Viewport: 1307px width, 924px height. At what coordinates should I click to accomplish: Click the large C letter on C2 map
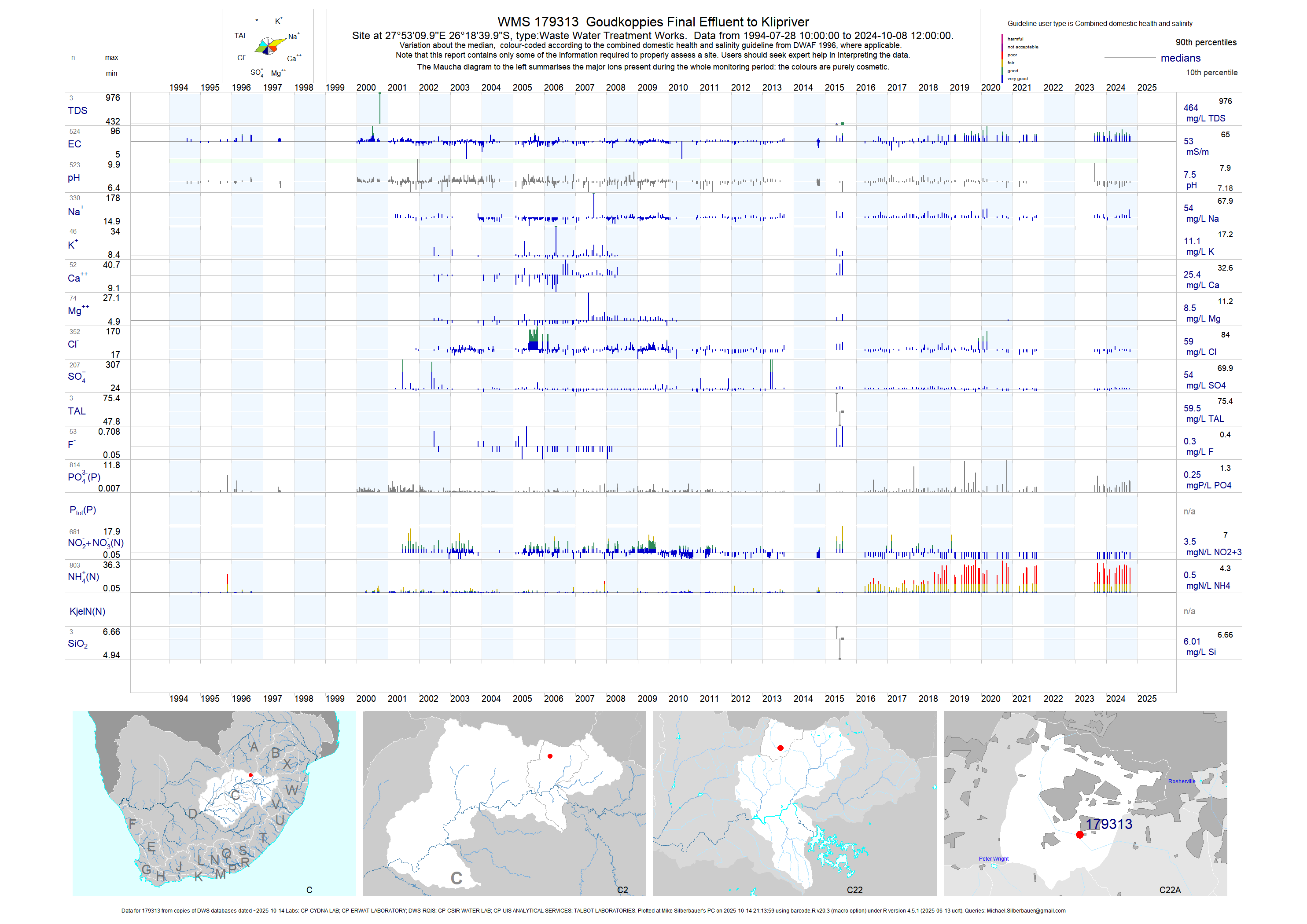click(x=457, y=879)
